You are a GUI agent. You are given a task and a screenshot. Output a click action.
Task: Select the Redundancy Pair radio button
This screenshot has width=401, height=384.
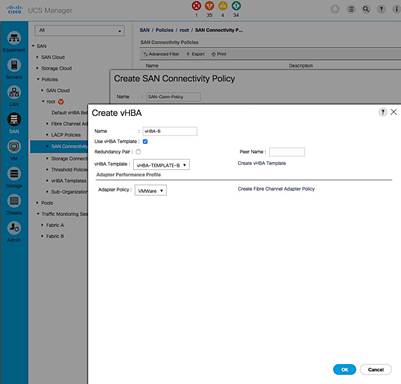click(x=138, y=152)
